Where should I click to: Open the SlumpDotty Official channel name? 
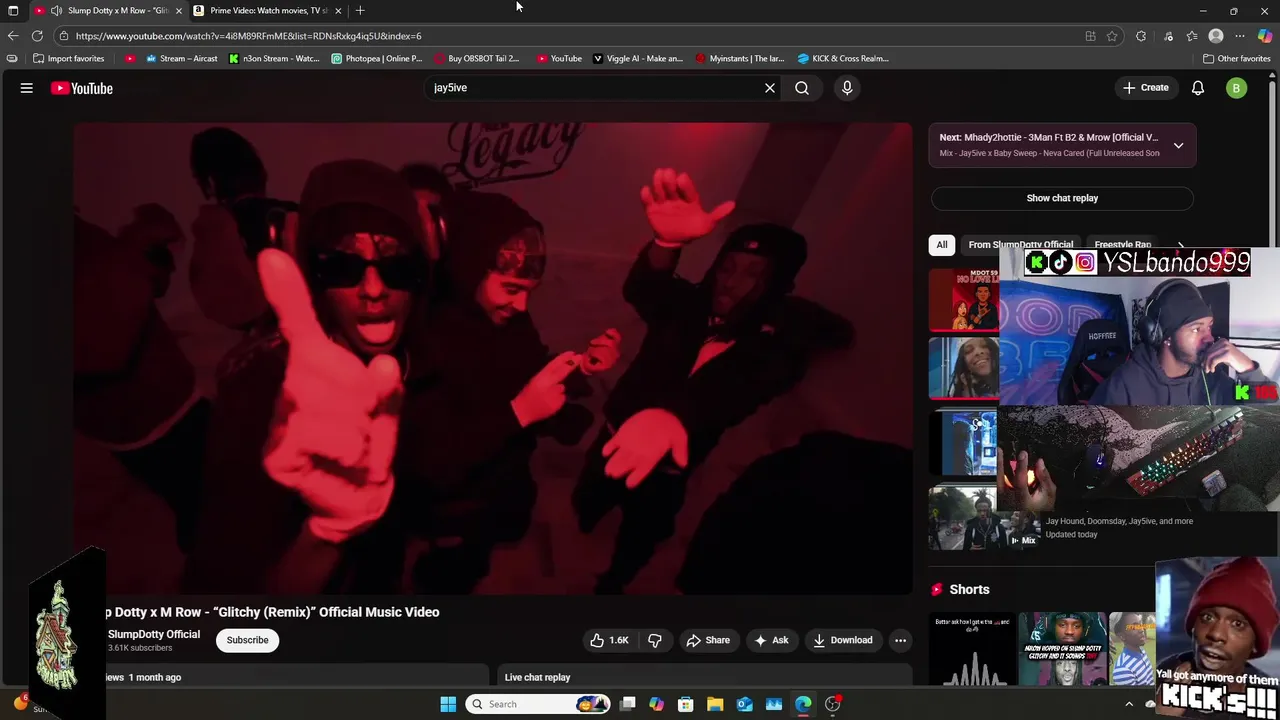point(154,634)
